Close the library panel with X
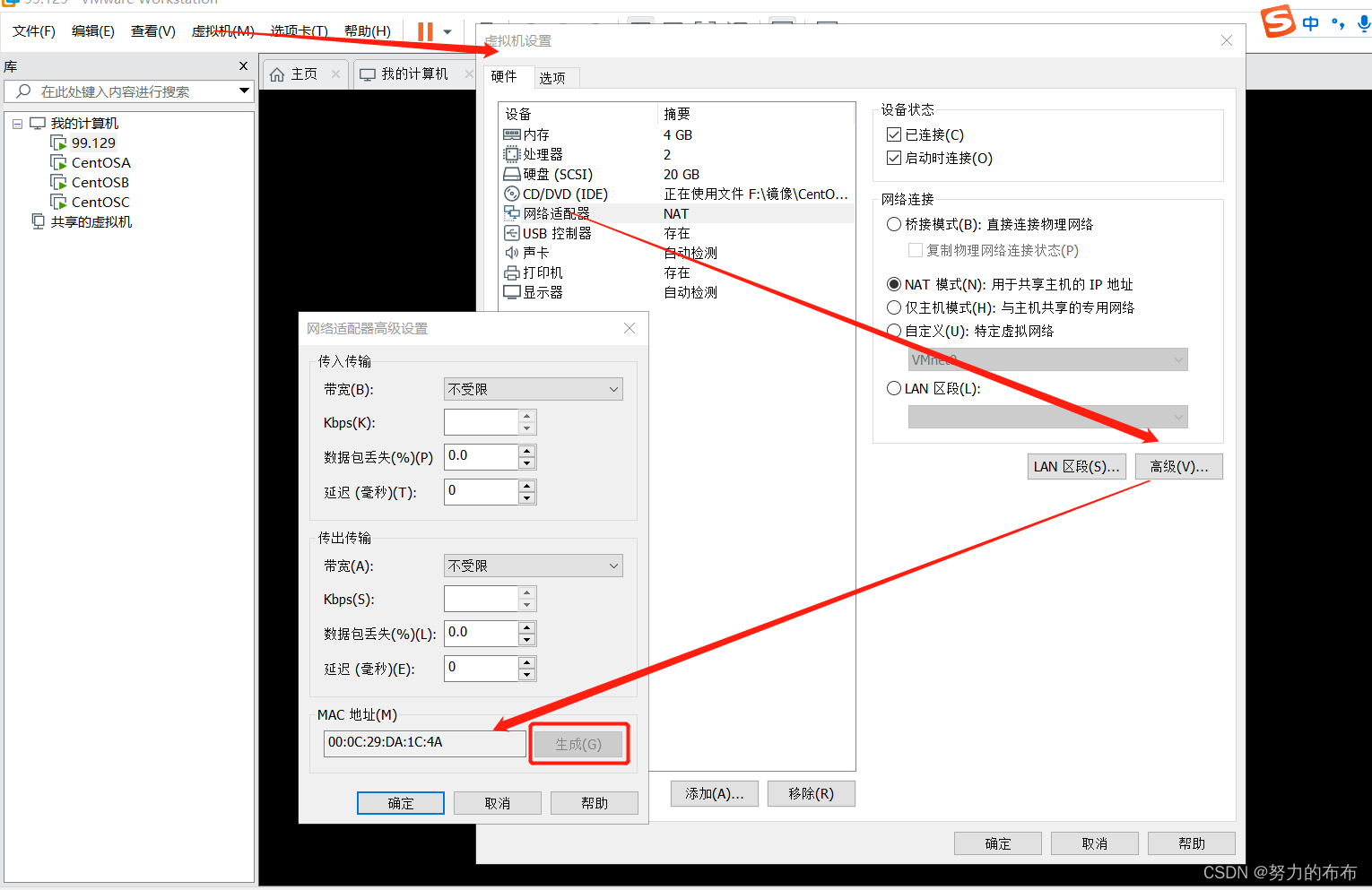Image resolution: width=1372 pixels, height=890 pixels. (243, 66)
